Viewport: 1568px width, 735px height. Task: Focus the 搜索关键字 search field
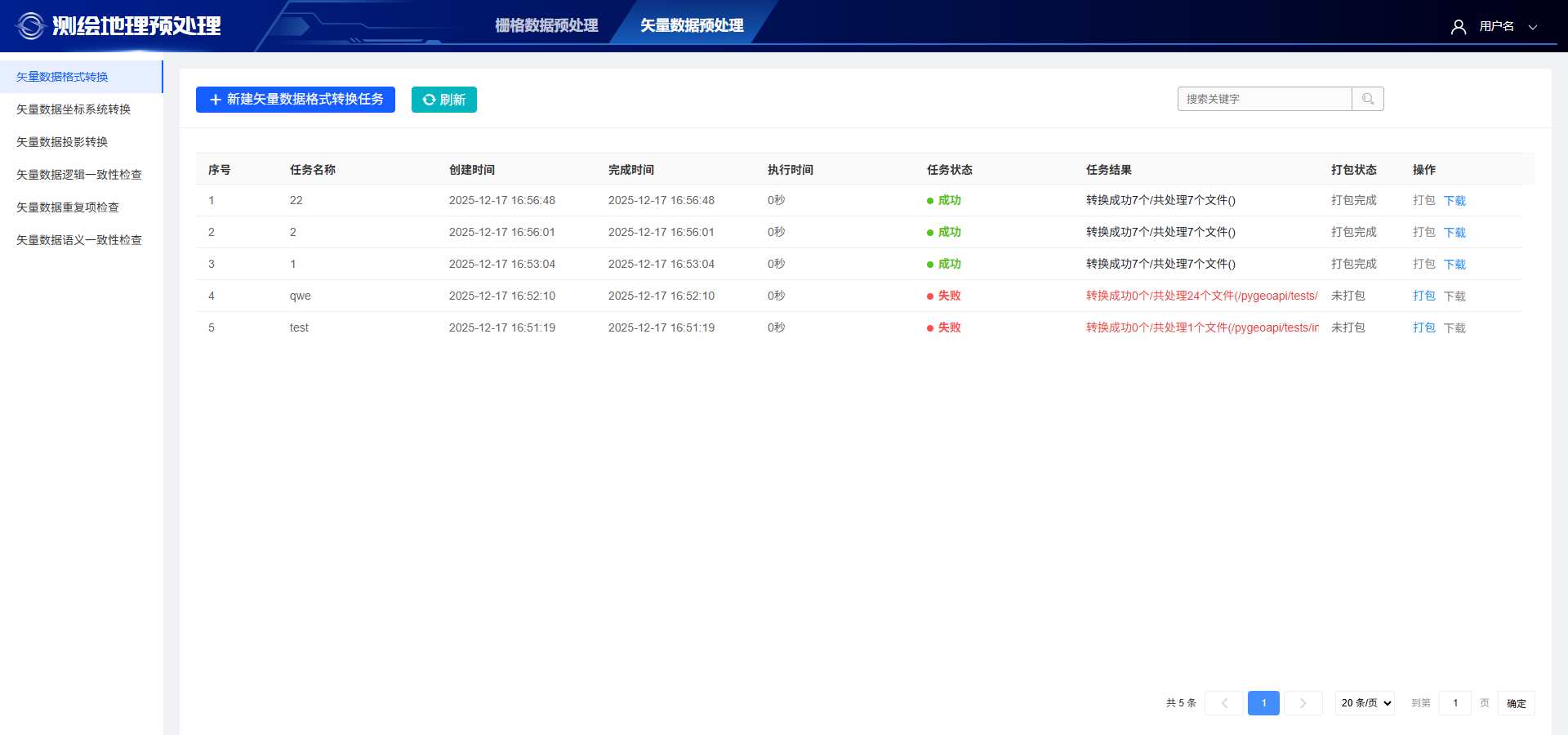pyautogui.click(x=1264, y=99)
